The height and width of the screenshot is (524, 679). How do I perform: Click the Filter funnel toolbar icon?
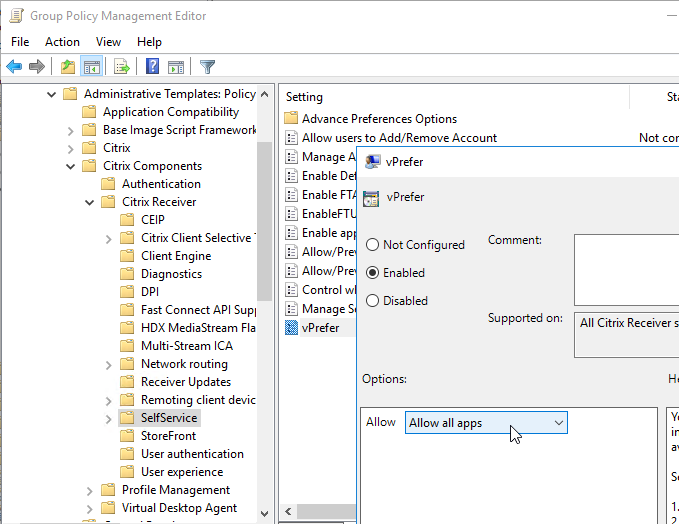[207, 67]
